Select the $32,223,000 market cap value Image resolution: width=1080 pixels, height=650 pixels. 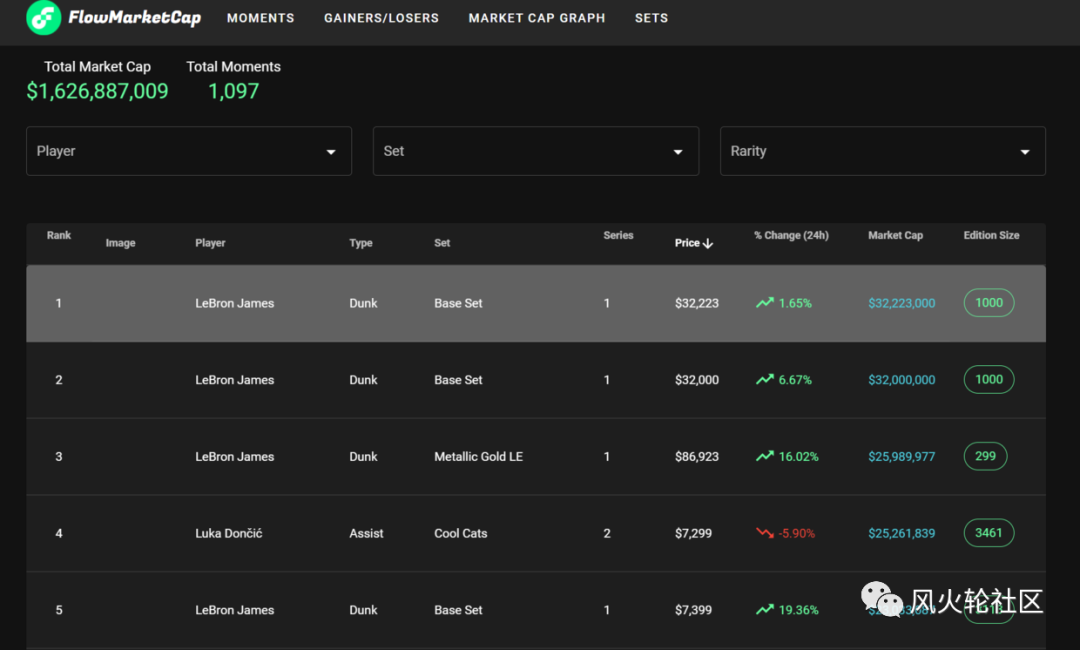pyautogui.click(x=902, y=303)
